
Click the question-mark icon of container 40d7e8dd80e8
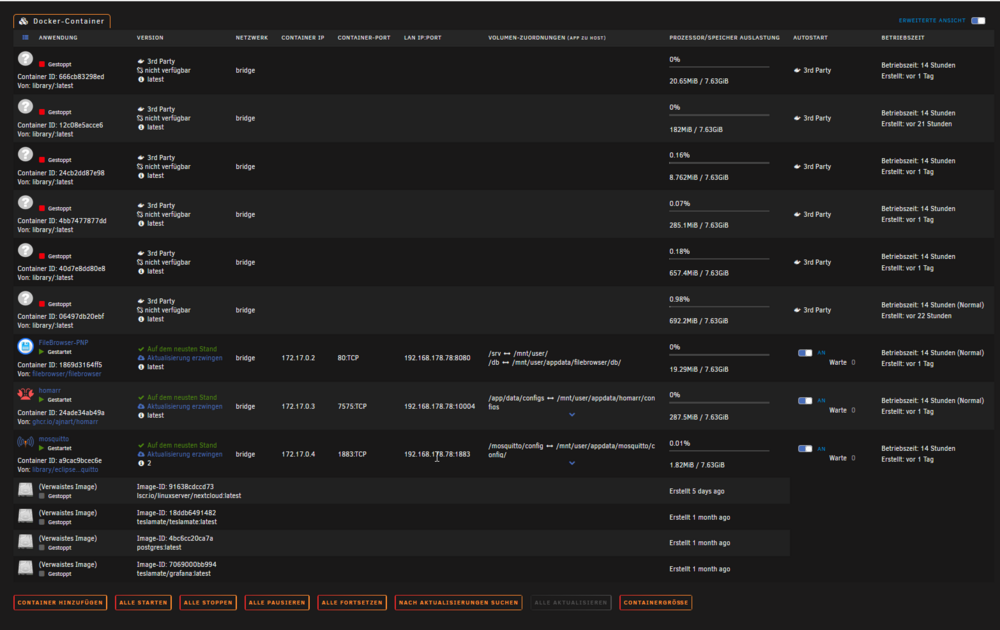click(x=25, y=250)
